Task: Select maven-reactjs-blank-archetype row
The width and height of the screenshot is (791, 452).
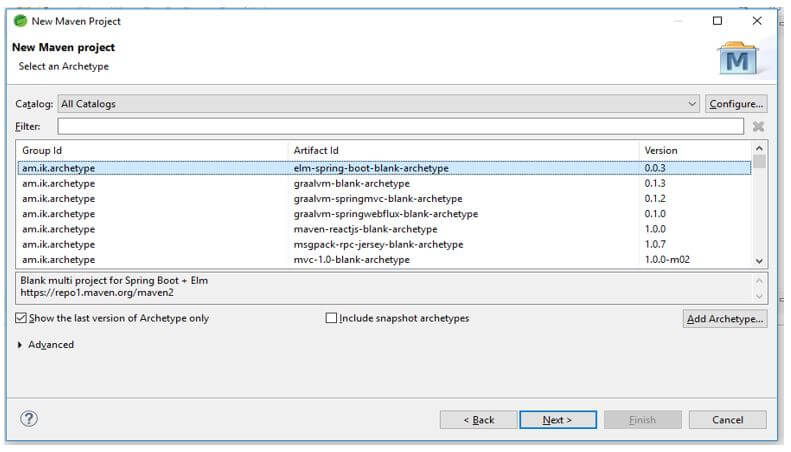Action: (384, 229)
